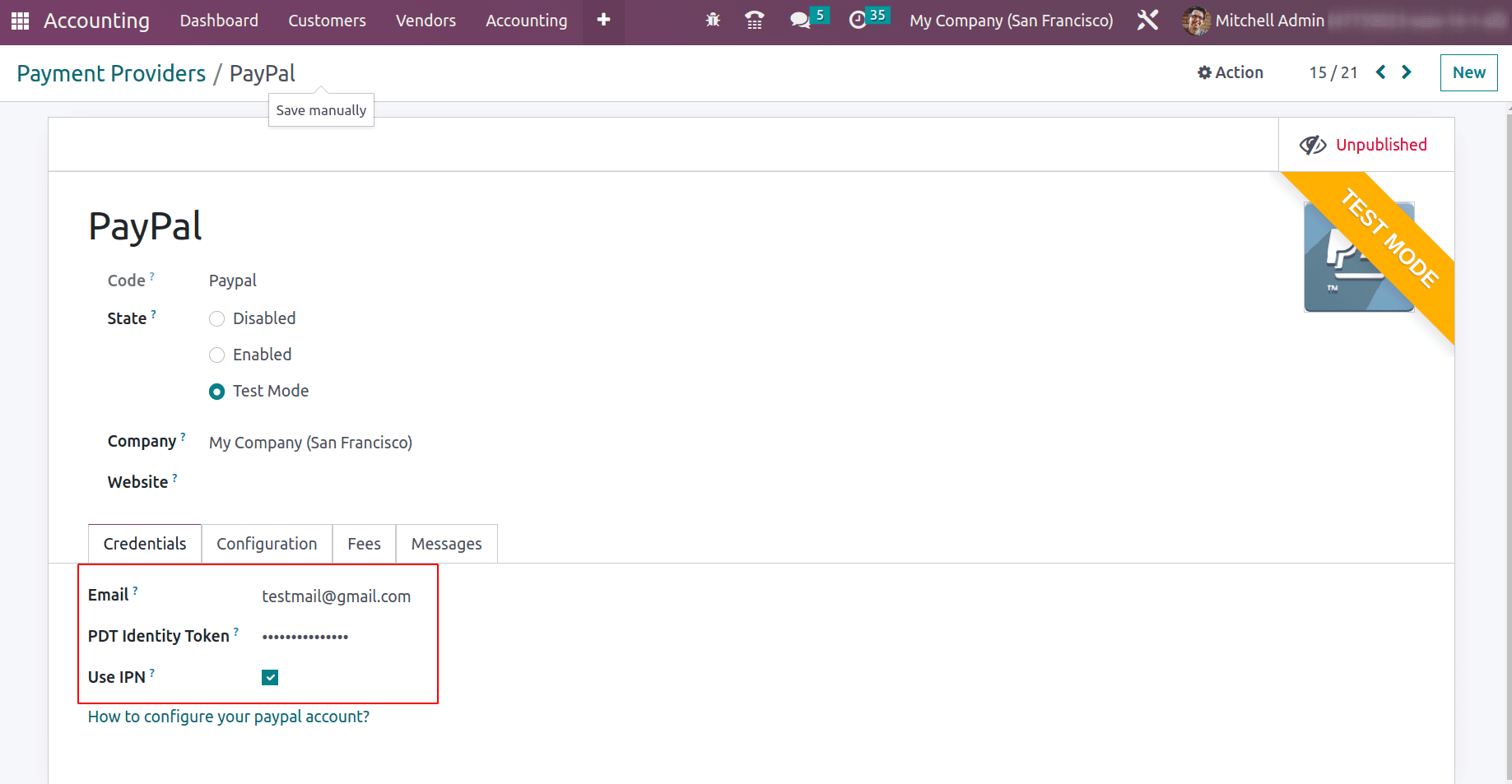1512x784 pixels.
Task: Open the Vendors menu
Action: click(426, 21)
